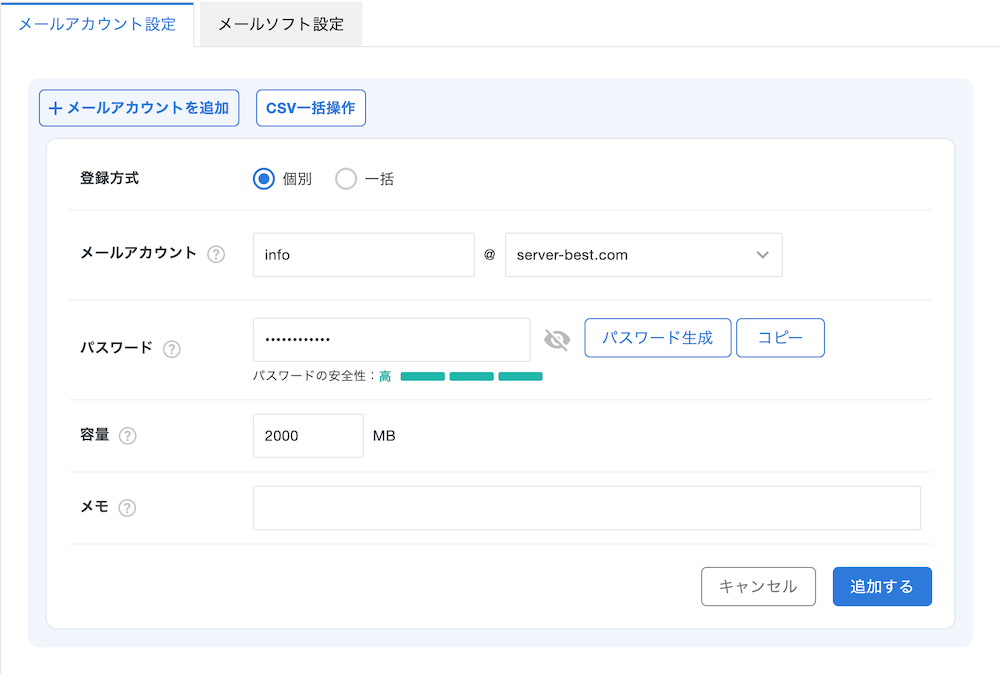Screen dimensions: 1000x674
Task: Submit form with 追加する button
Action: (882, 587)
